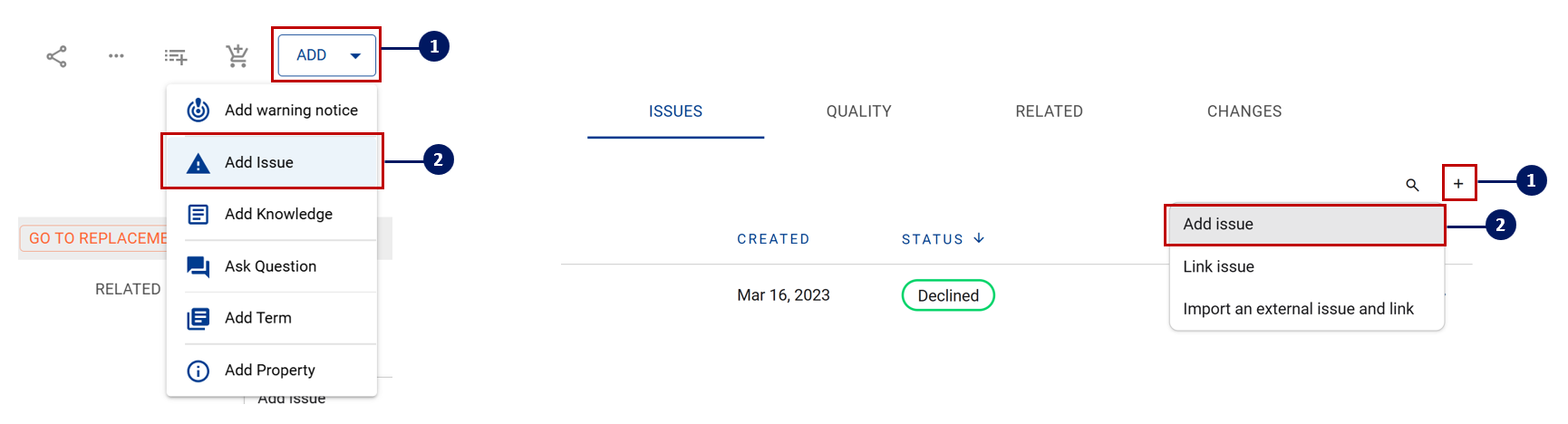This screenshot has width=1568, height=424.
Task: Click the Declined status badge
Action: point(948,295)
